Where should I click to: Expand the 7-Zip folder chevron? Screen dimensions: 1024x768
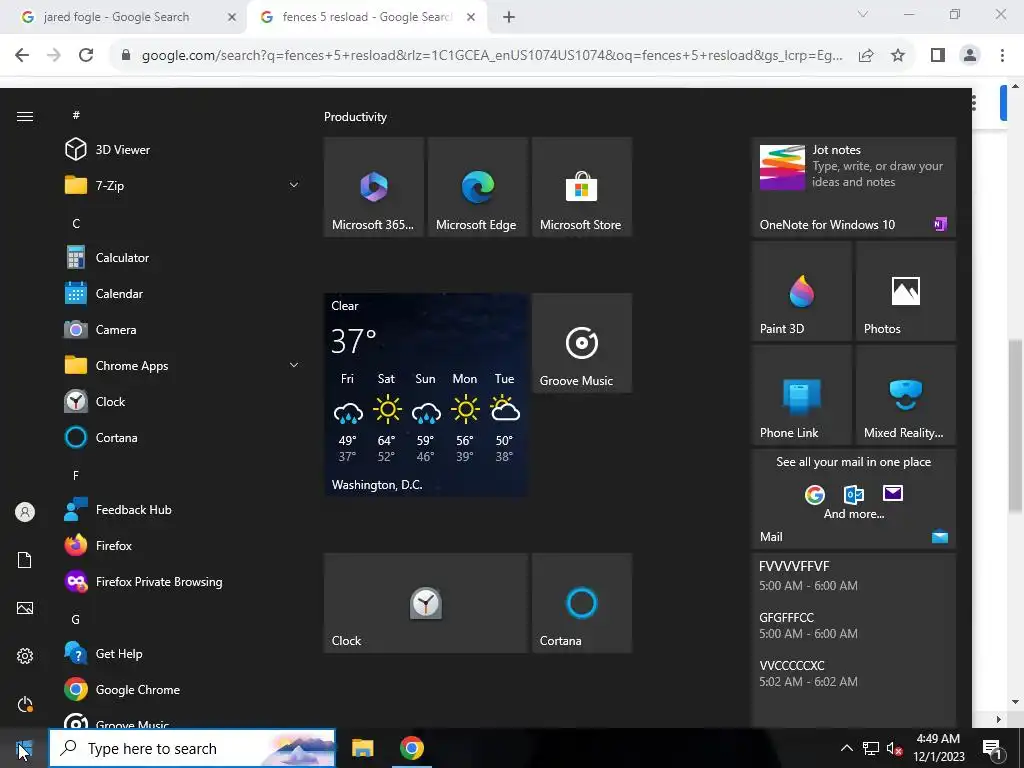tap(294, 185)
